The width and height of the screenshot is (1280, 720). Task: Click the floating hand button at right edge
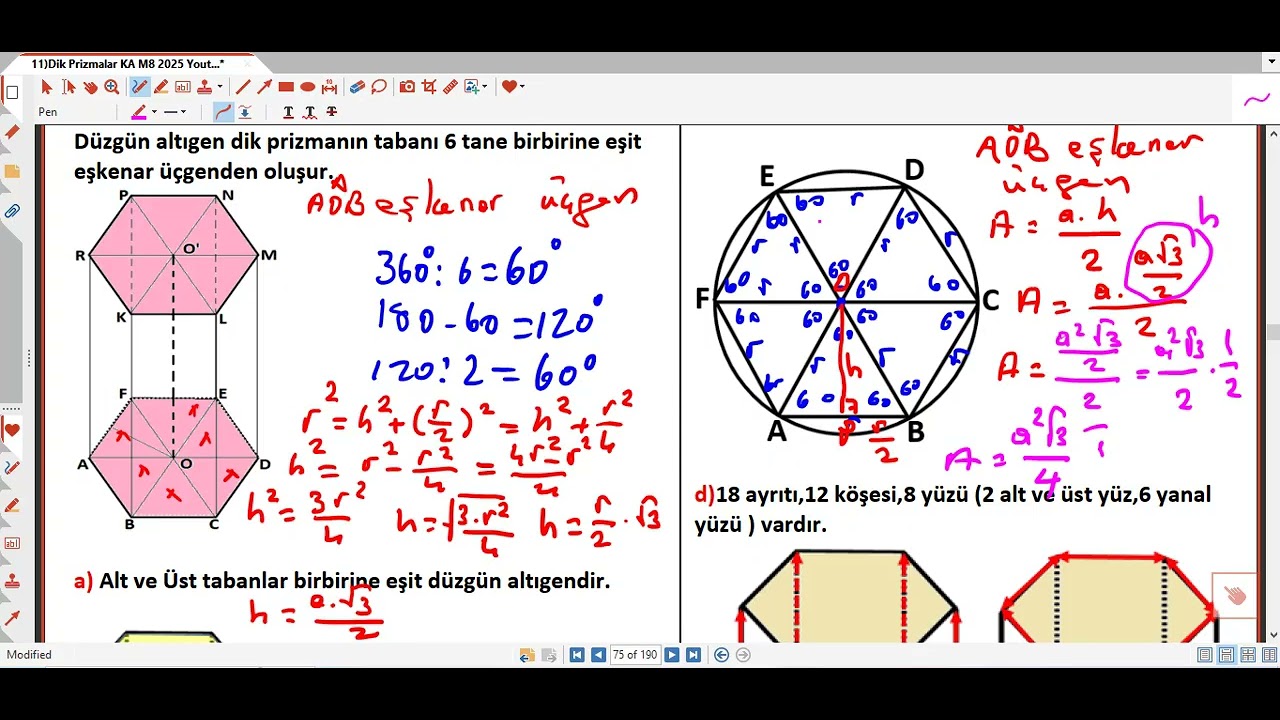tap(1235, 596)
